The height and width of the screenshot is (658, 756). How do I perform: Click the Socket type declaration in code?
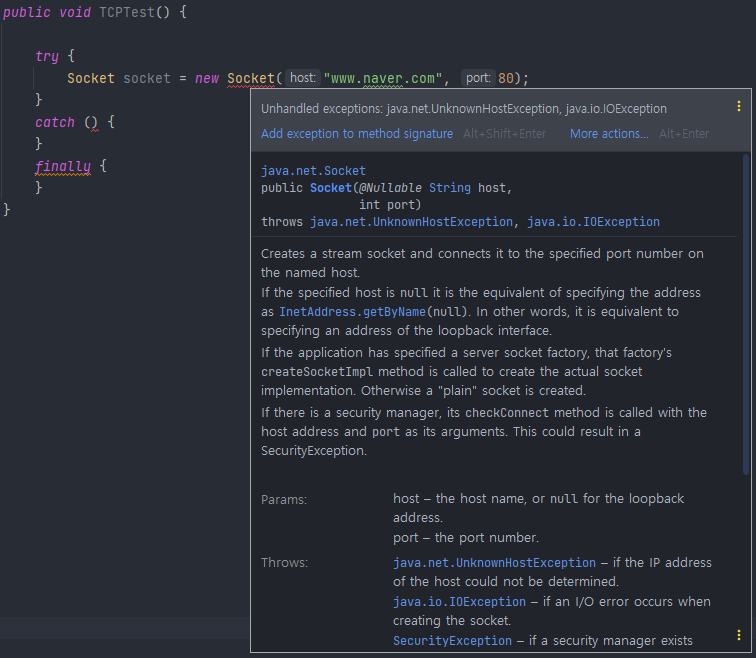91,78
